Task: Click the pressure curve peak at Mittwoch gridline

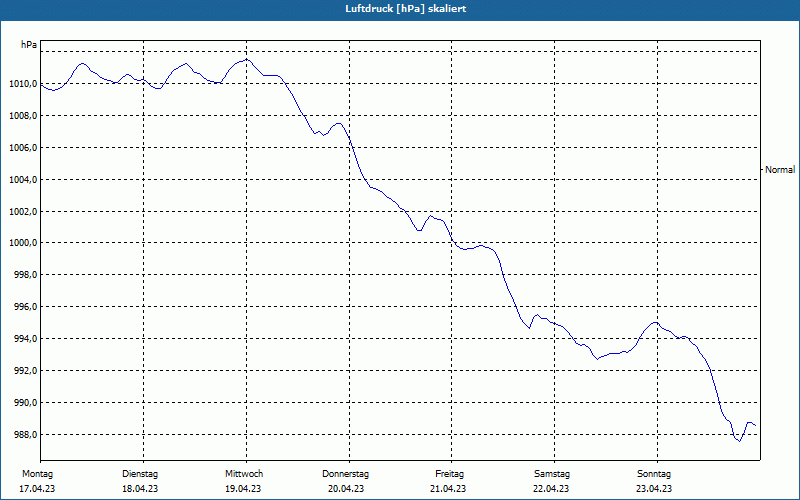Action: point(246,59)
